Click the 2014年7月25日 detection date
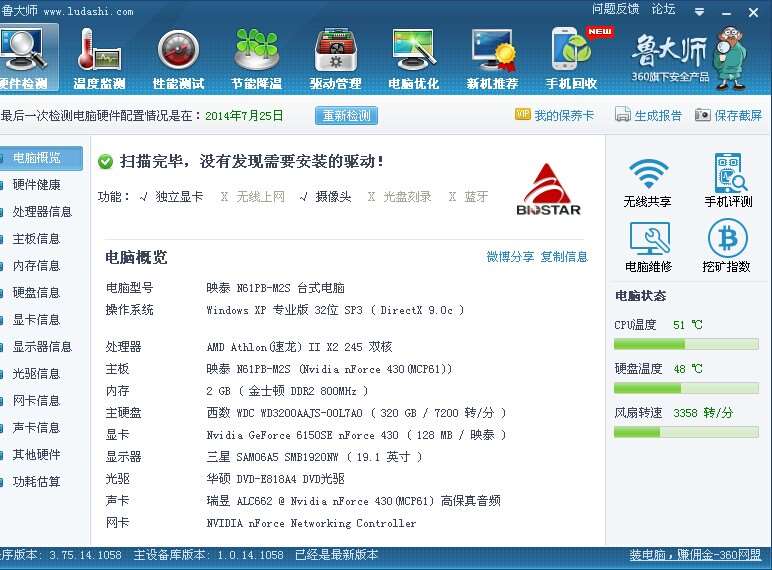 coord(244,116)
